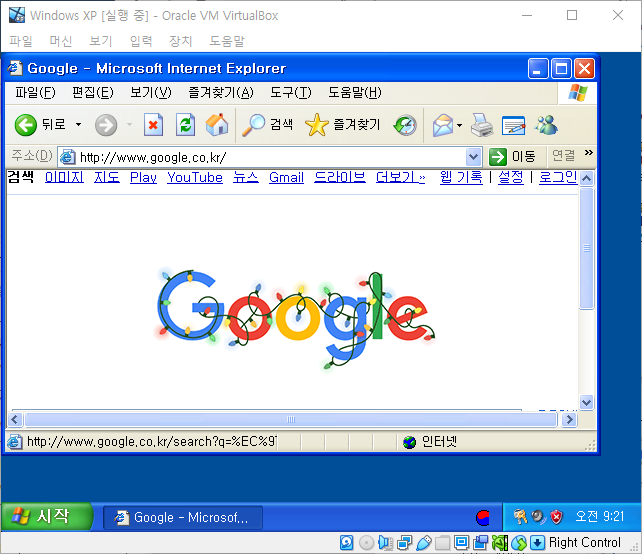
Task: Click the red security shield tray icon
Action: click(556, 517)
